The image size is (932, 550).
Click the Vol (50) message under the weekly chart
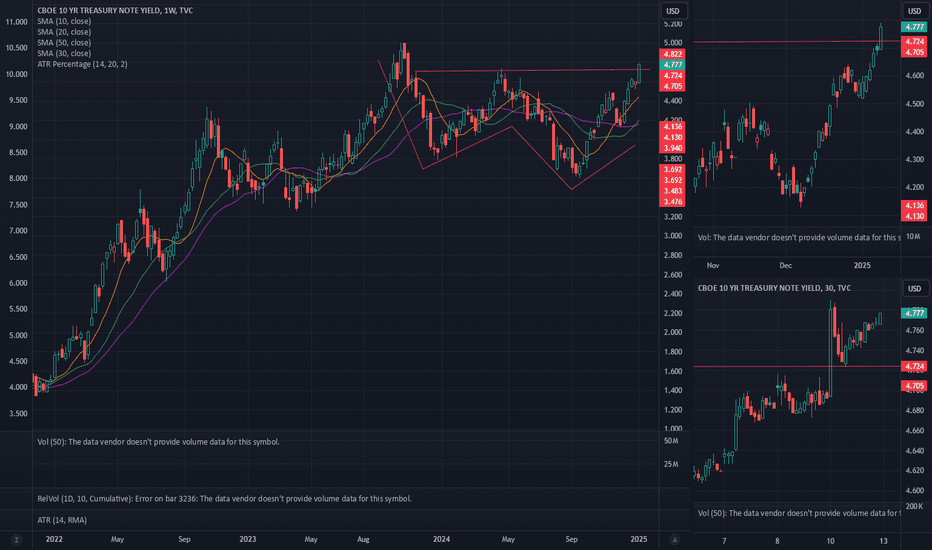click(158, 442)
